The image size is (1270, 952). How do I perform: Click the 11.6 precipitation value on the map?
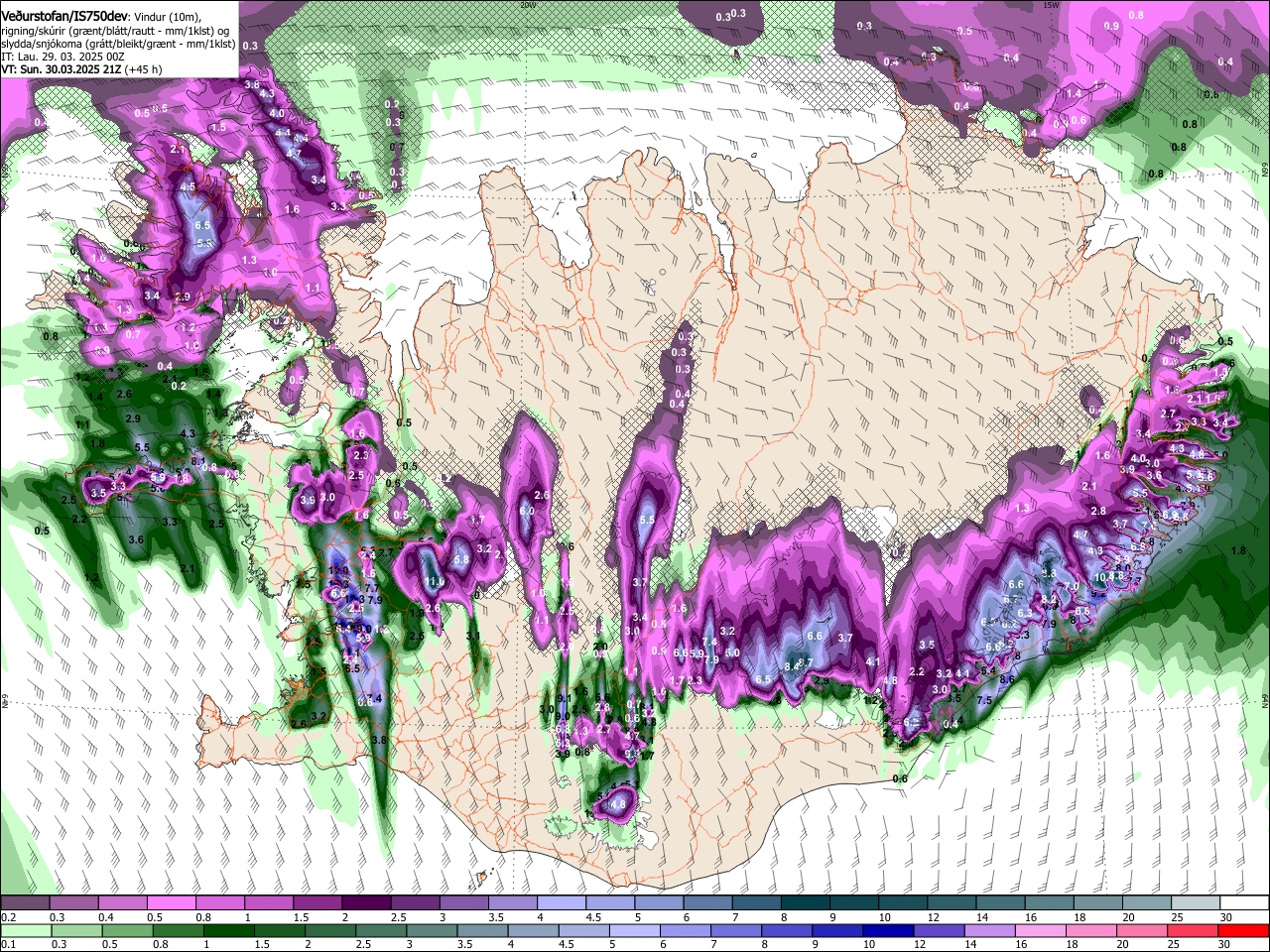coord(434,582)
